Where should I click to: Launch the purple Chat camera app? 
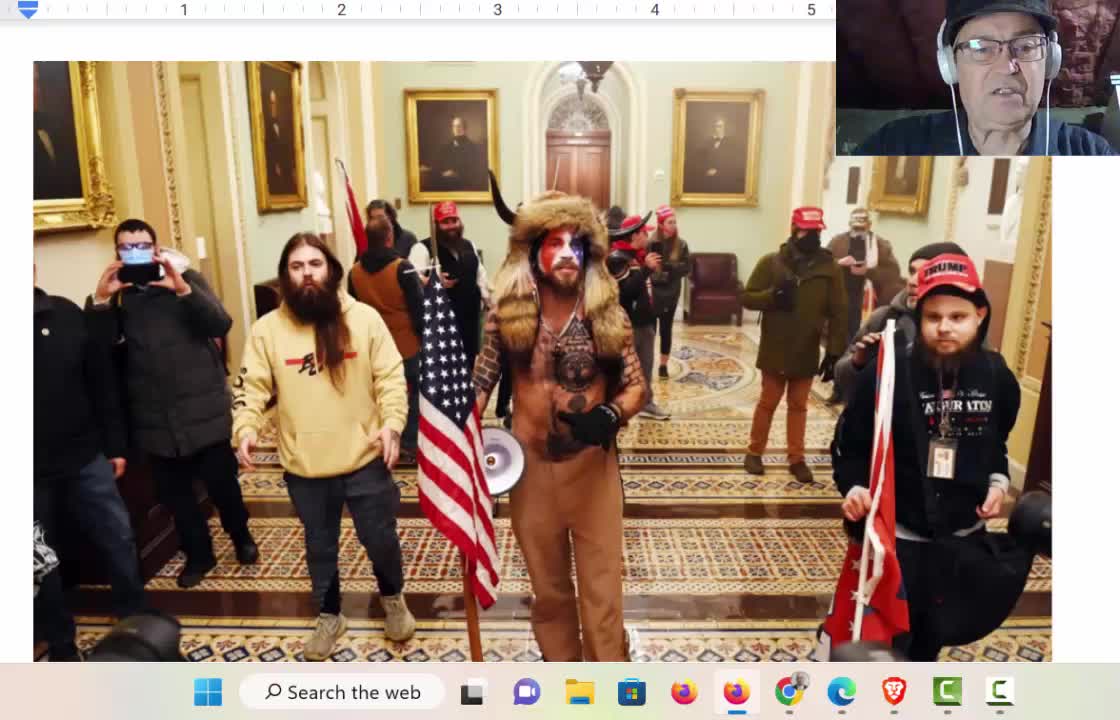pos(526,692)
